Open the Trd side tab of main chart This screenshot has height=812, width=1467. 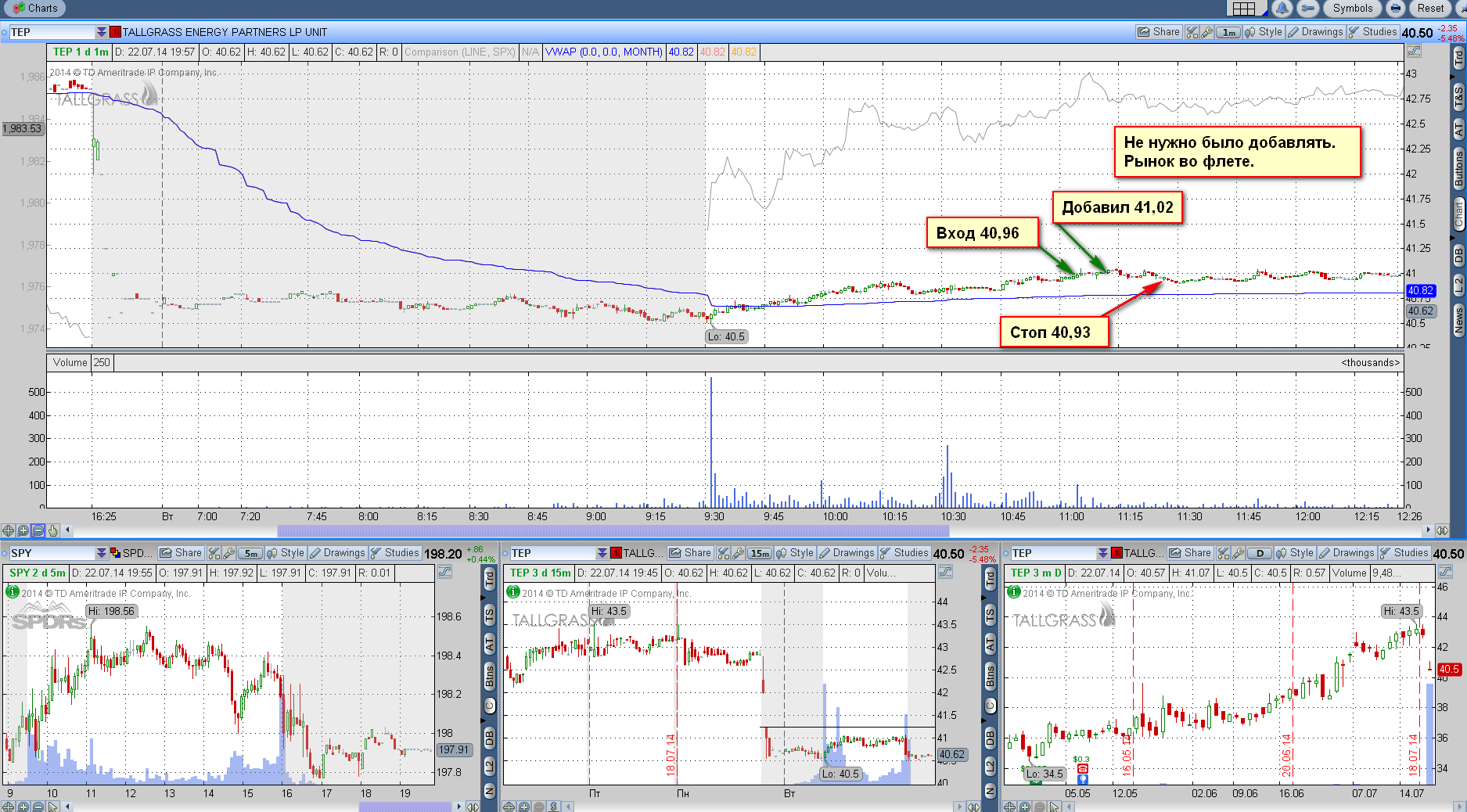1458,58
